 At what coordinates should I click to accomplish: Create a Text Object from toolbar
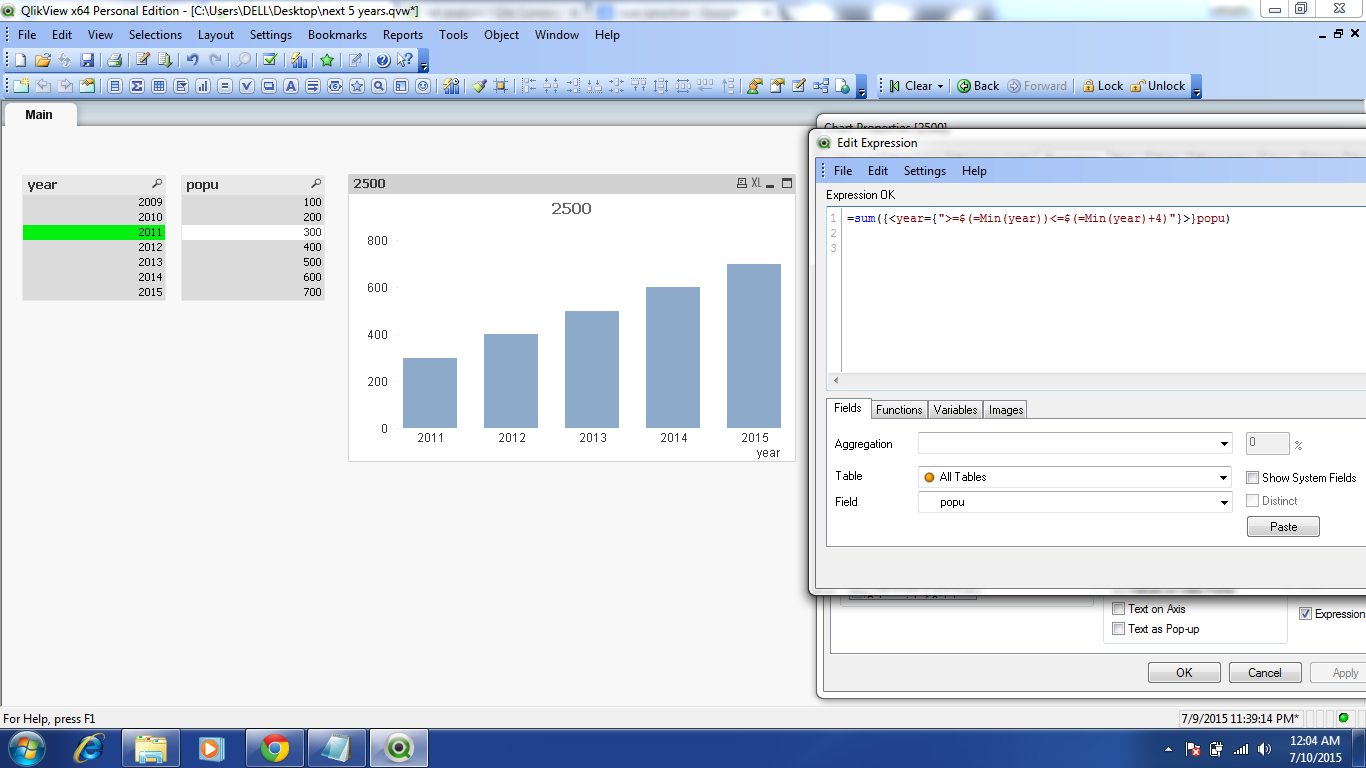(291, 86)
